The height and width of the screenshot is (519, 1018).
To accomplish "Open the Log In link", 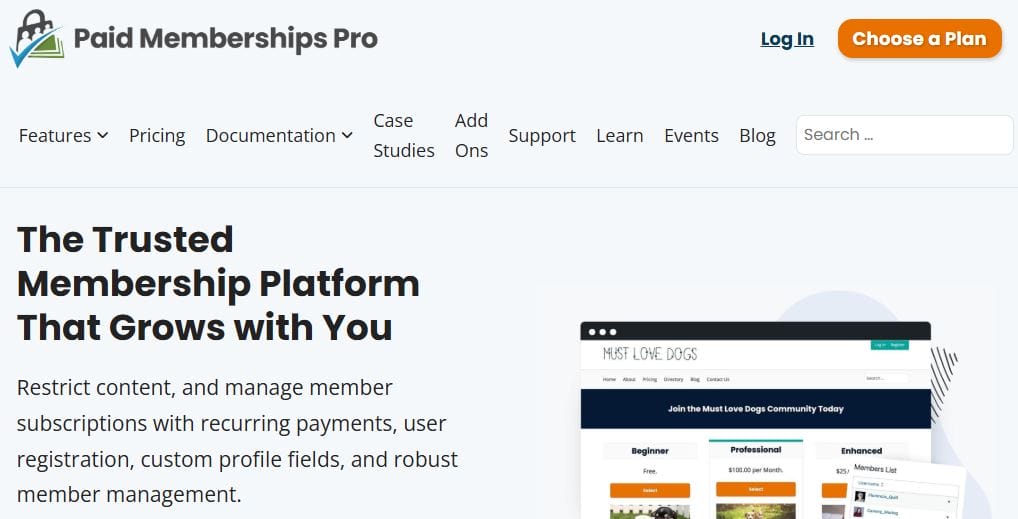I will pos(787,39).
